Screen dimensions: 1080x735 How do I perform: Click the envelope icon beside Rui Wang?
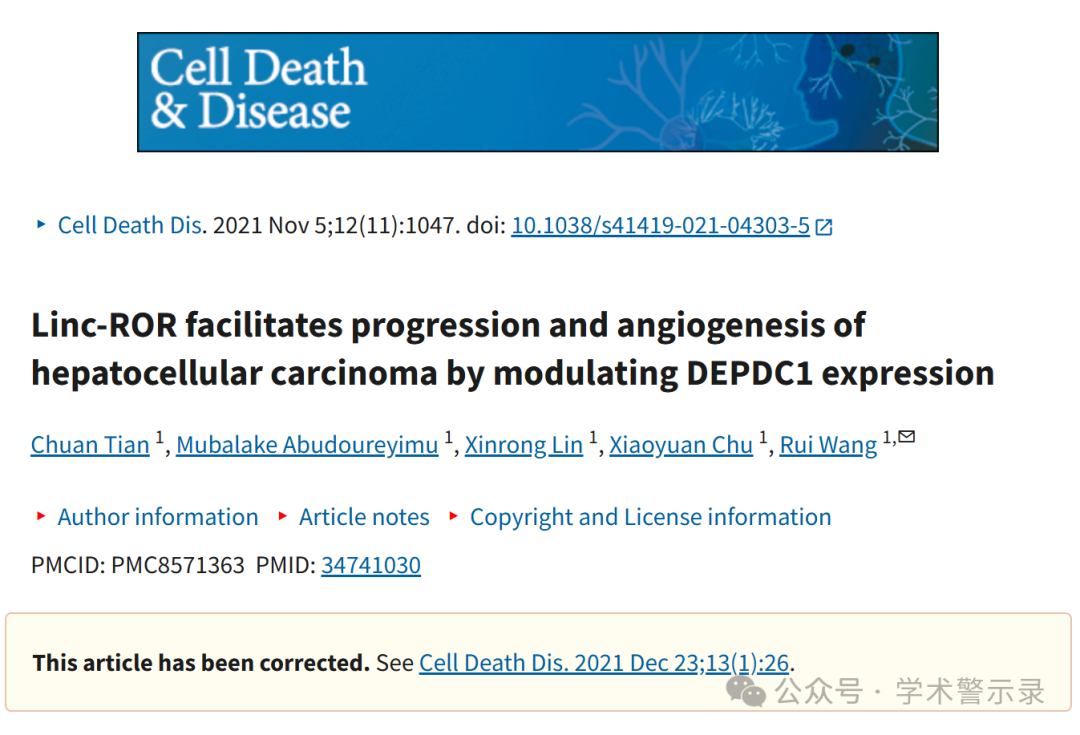[906, 436]
